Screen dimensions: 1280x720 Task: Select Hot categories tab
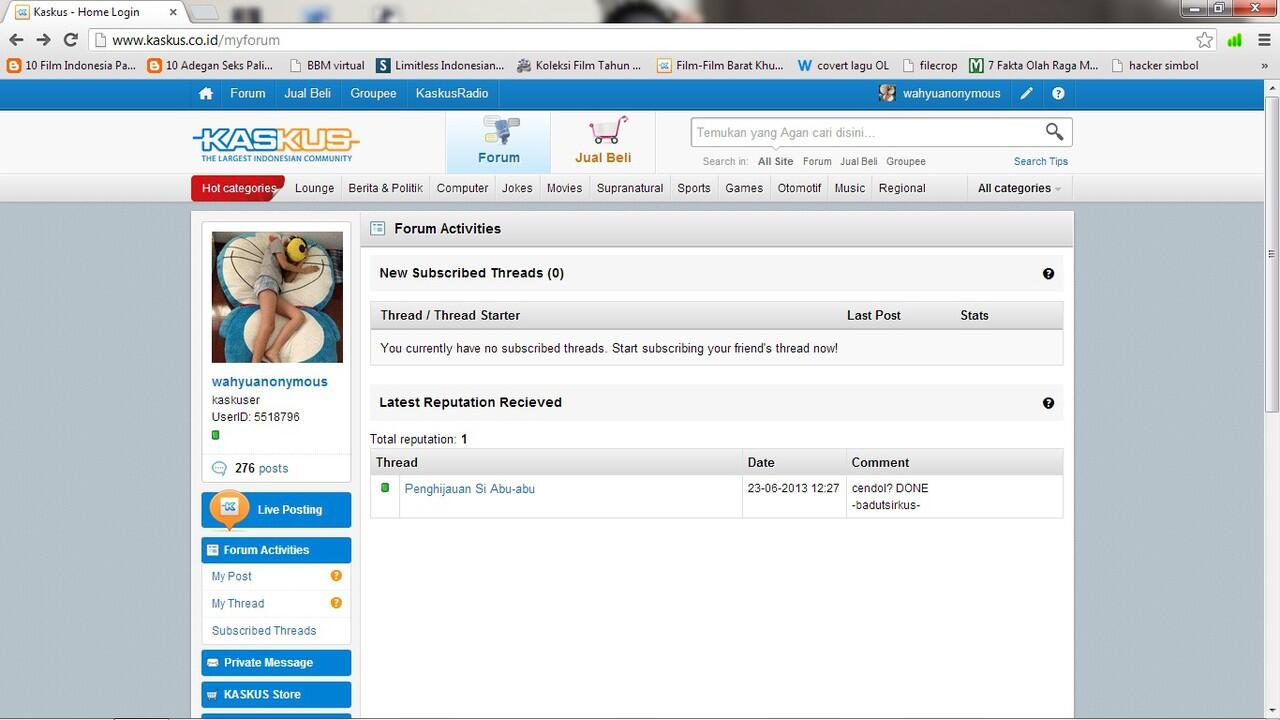[238, 188]
